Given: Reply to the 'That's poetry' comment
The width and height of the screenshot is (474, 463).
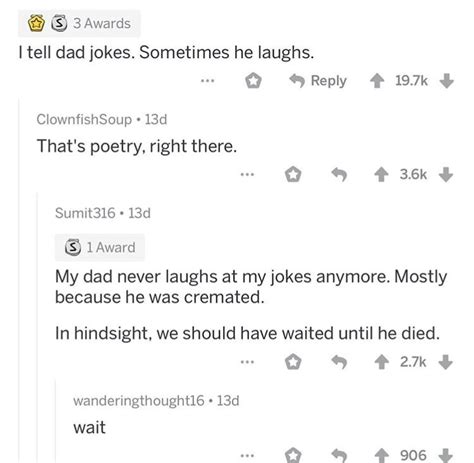Looking at the screenshot, I should 339,175.
